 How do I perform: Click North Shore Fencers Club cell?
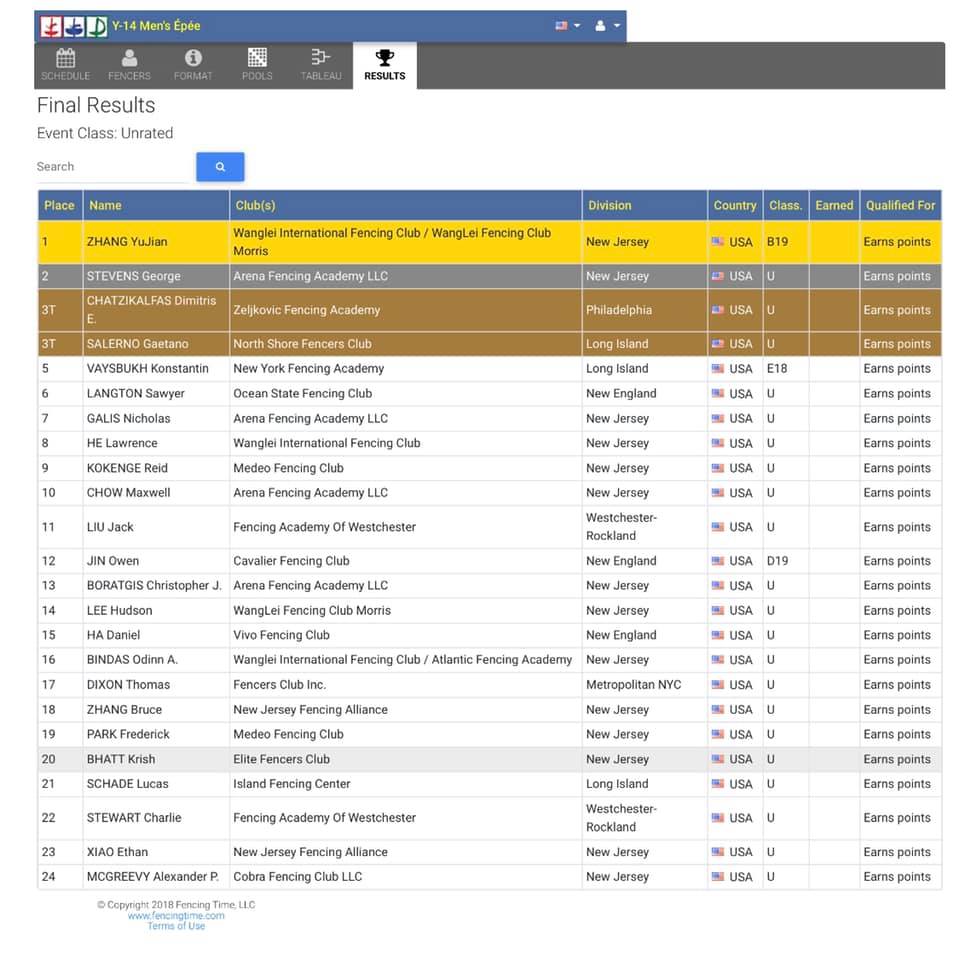pos(405,344)
